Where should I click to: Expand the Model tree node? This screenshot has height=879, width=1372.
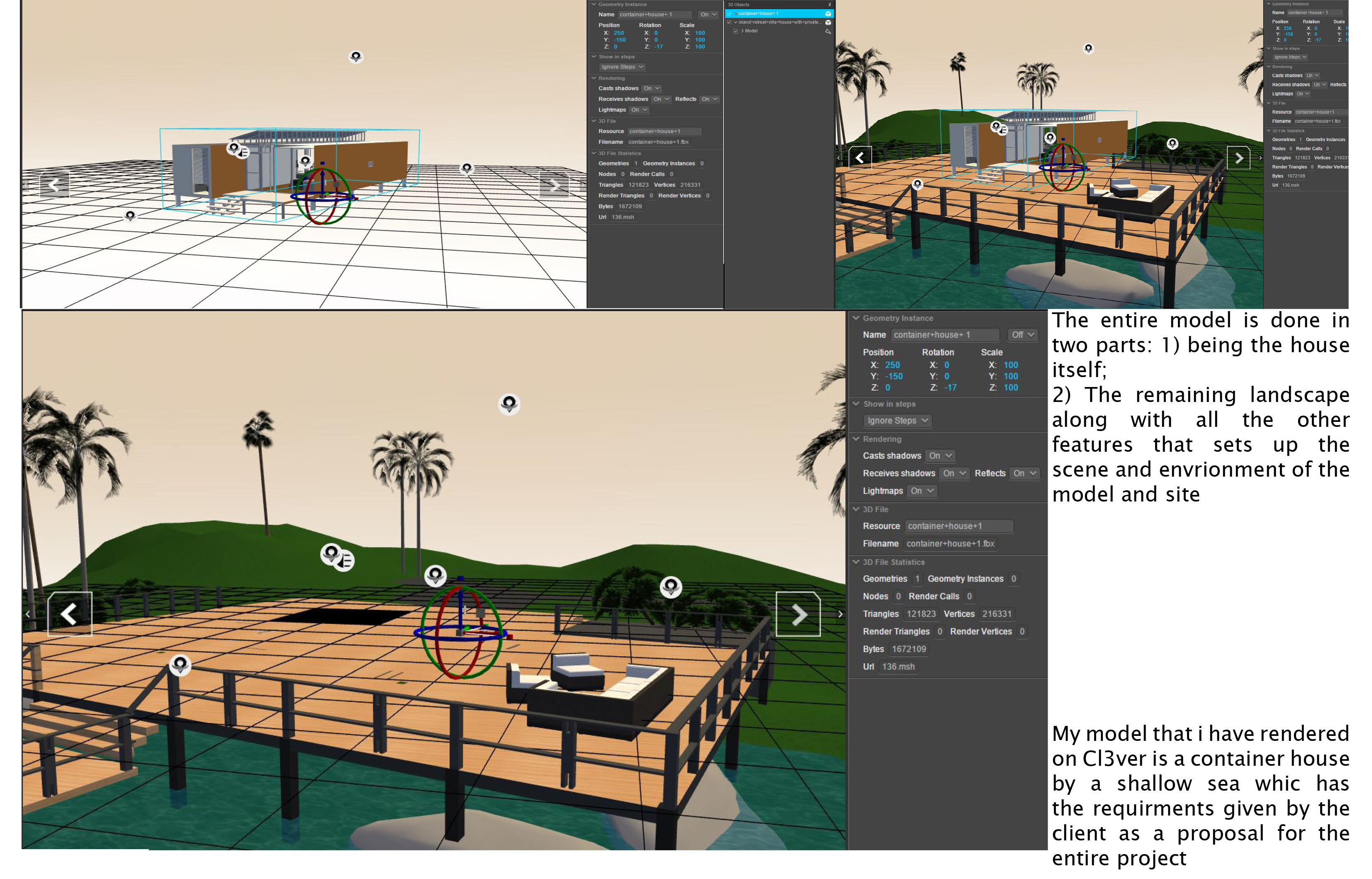click(x=742, y=32)
